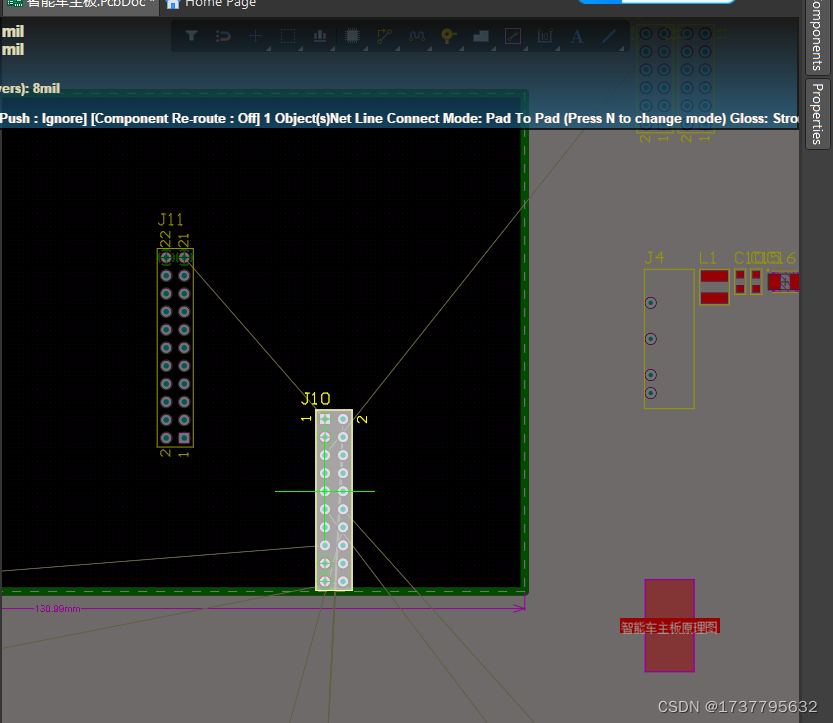Select the trace length tuning tool

[x=416, y=36]
